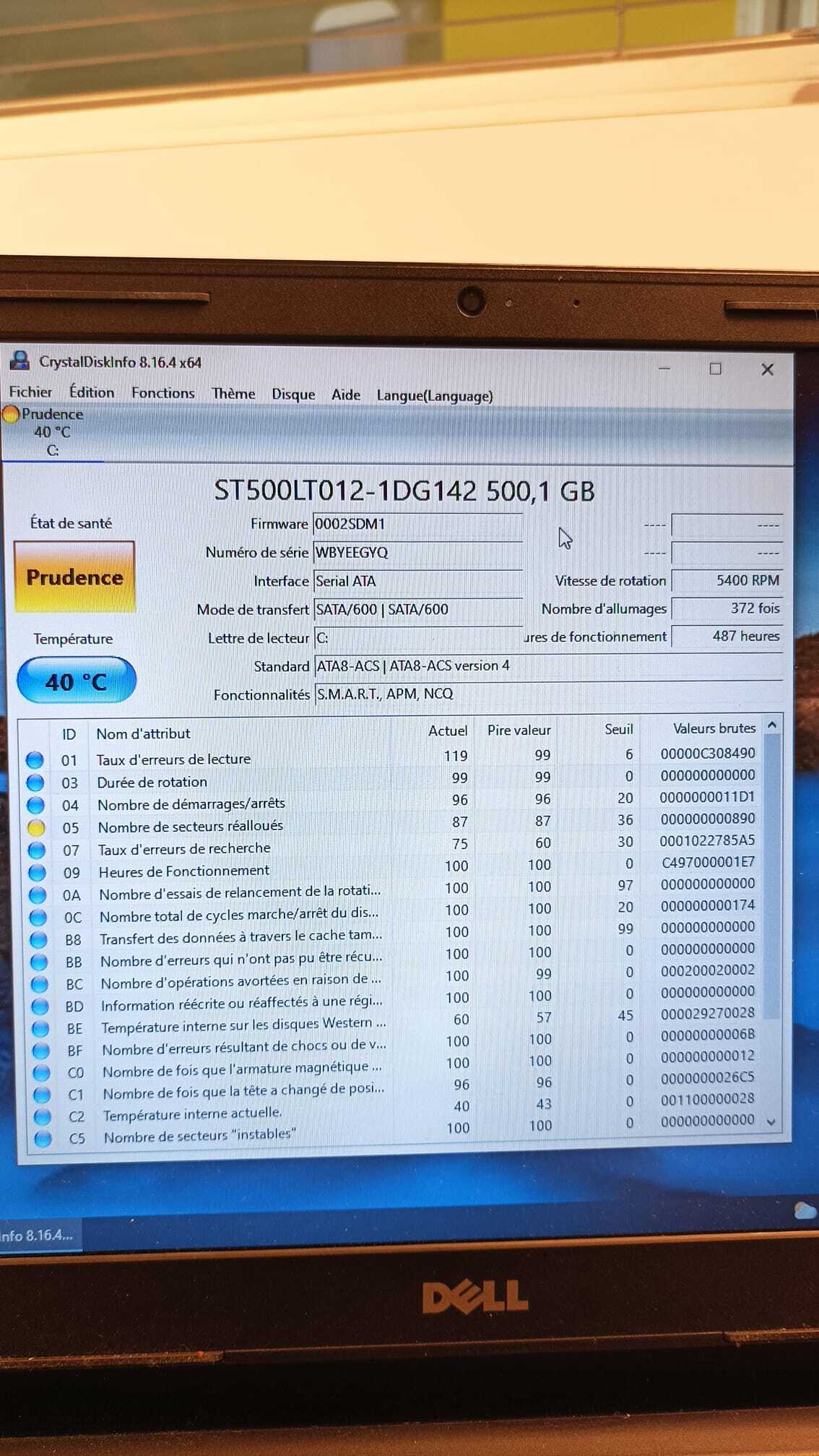Click the Fonctionnalités field S.M.A.R.T., APM, NCQ

[548, 694]
